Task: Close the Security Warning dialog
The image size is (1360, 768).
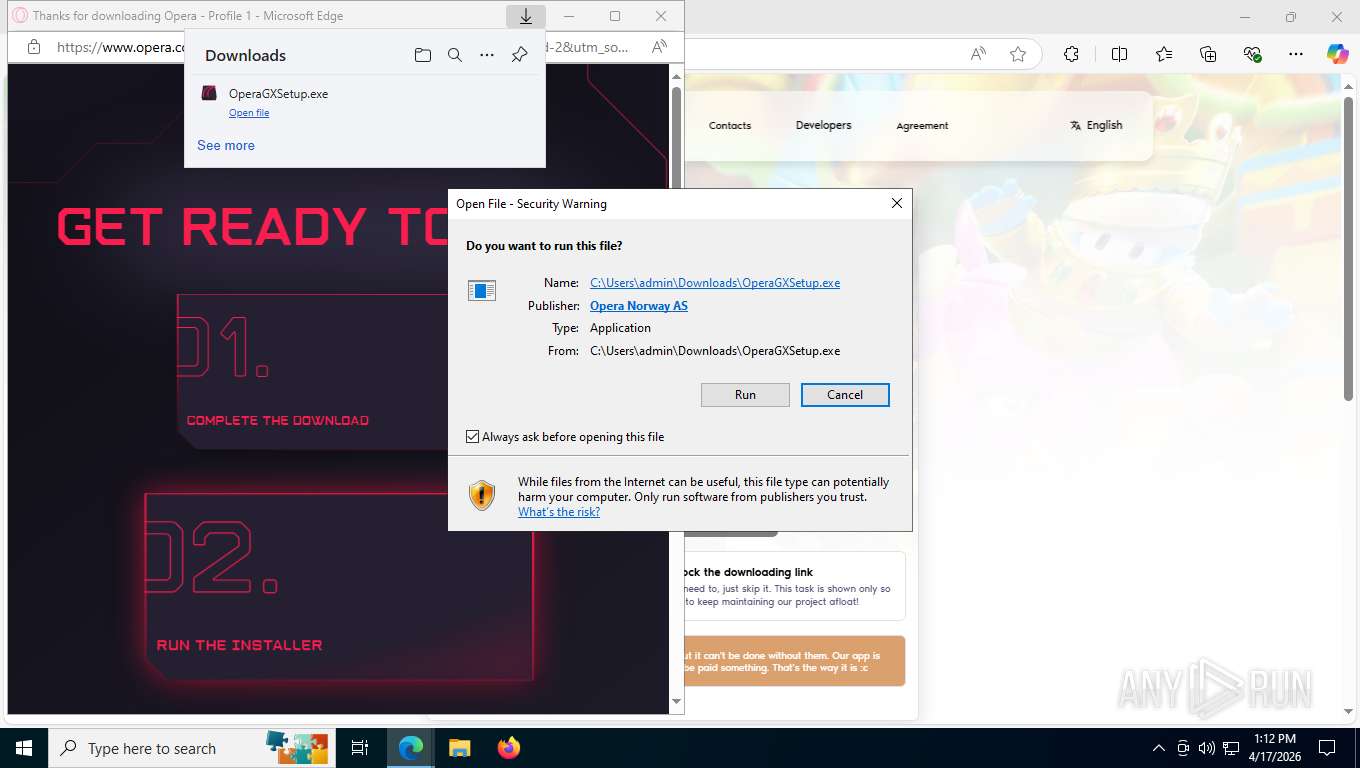Action: pos(897,203)
